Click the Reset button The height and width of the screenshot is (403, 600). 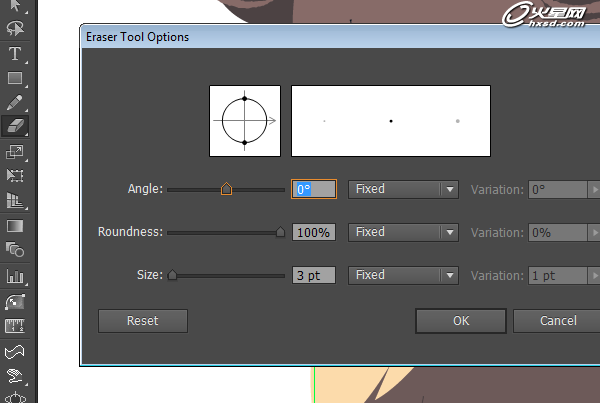tap(143, 321)
